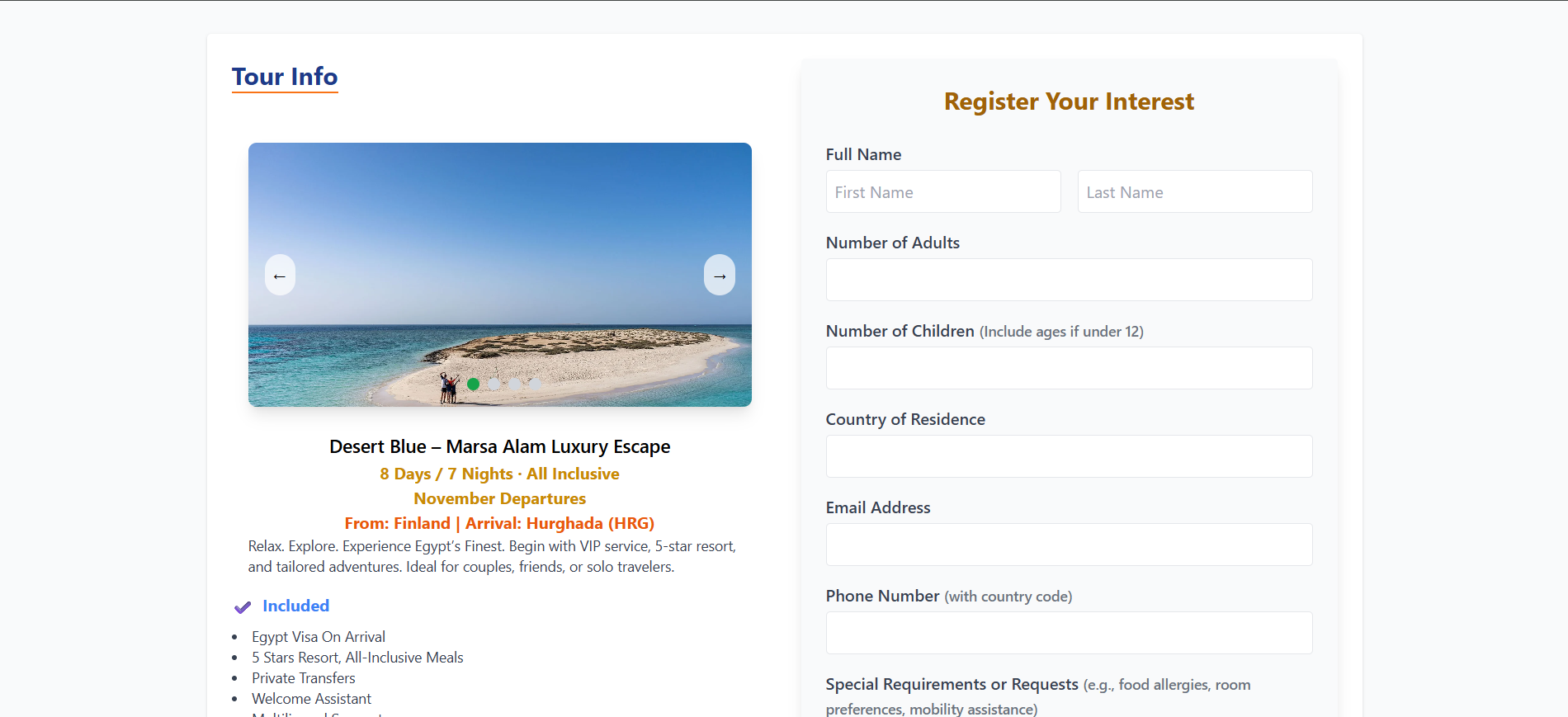Viewport: 1568px width, 717px height.
Task: Click the Register Your Interest heading
Action: click(x=1069, y=101)
